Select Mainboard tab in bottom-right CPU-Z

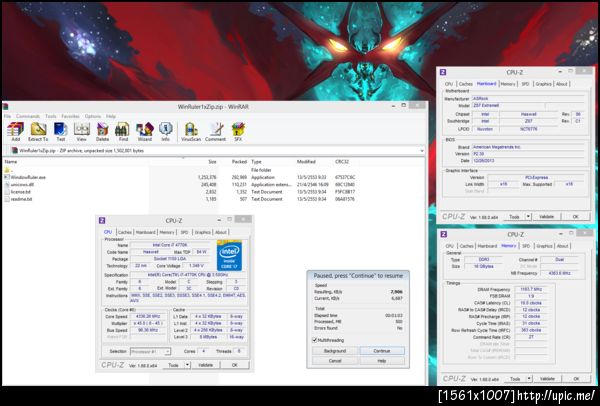(487, 246)
